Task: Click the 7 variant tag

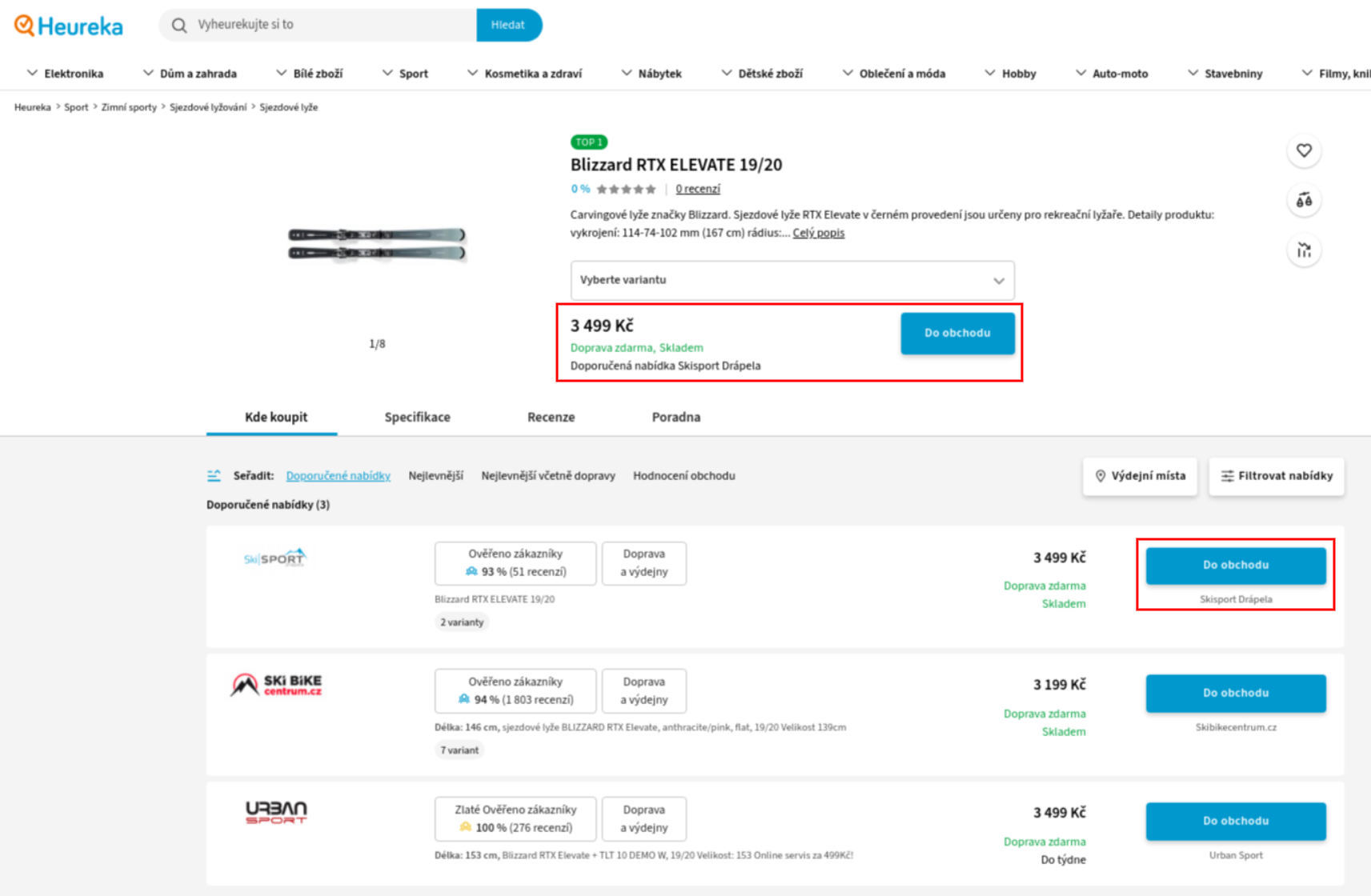Action: 459,750
